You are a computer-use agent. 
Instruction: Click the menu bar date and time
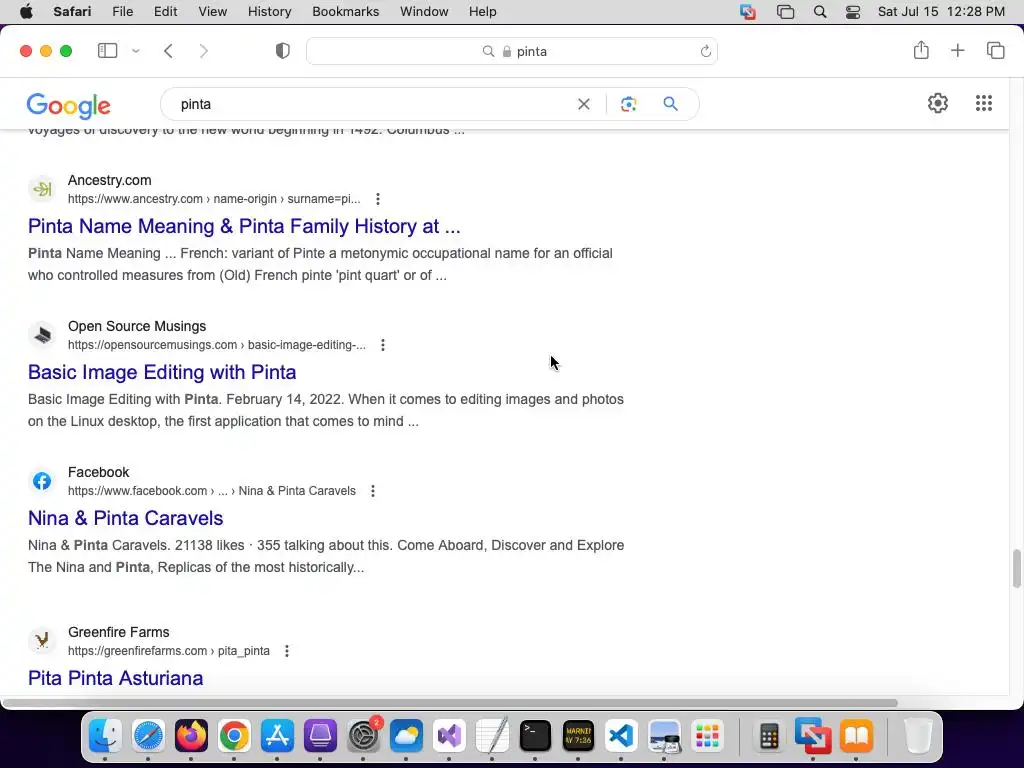click(x=941, y=12)
